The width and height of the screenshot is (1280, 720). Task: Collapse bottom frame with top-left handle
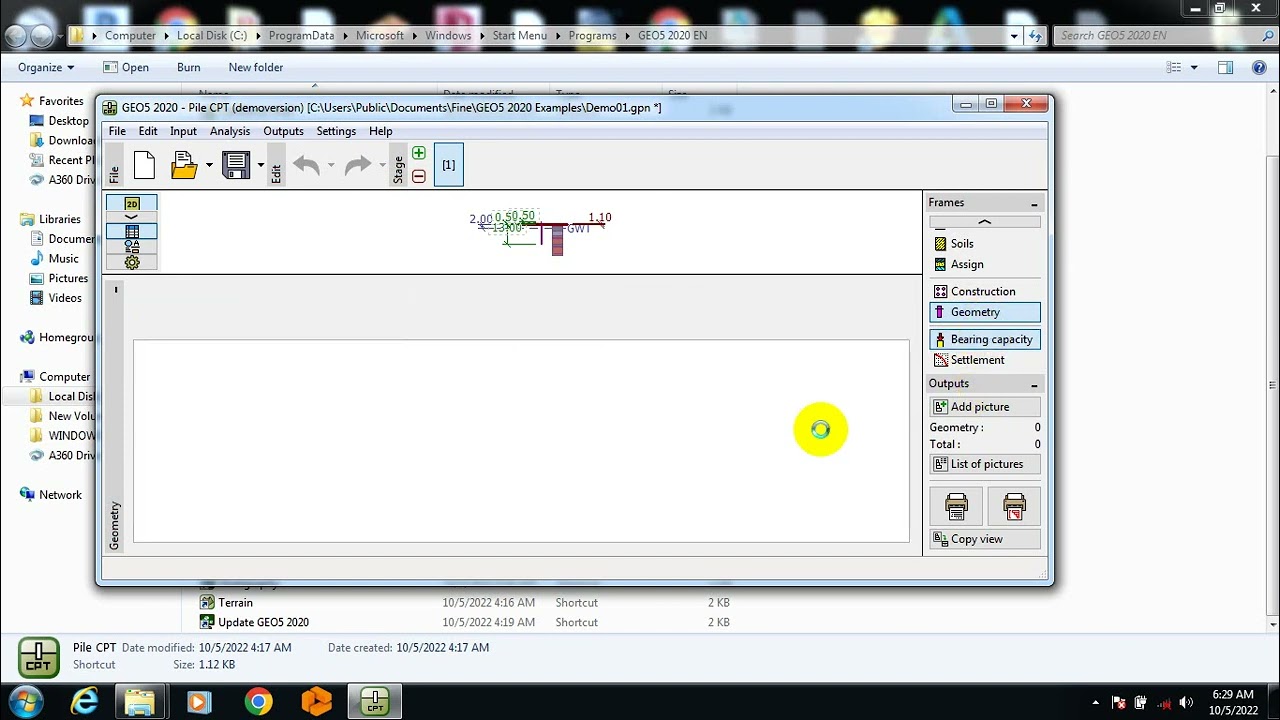coord(115,290)
